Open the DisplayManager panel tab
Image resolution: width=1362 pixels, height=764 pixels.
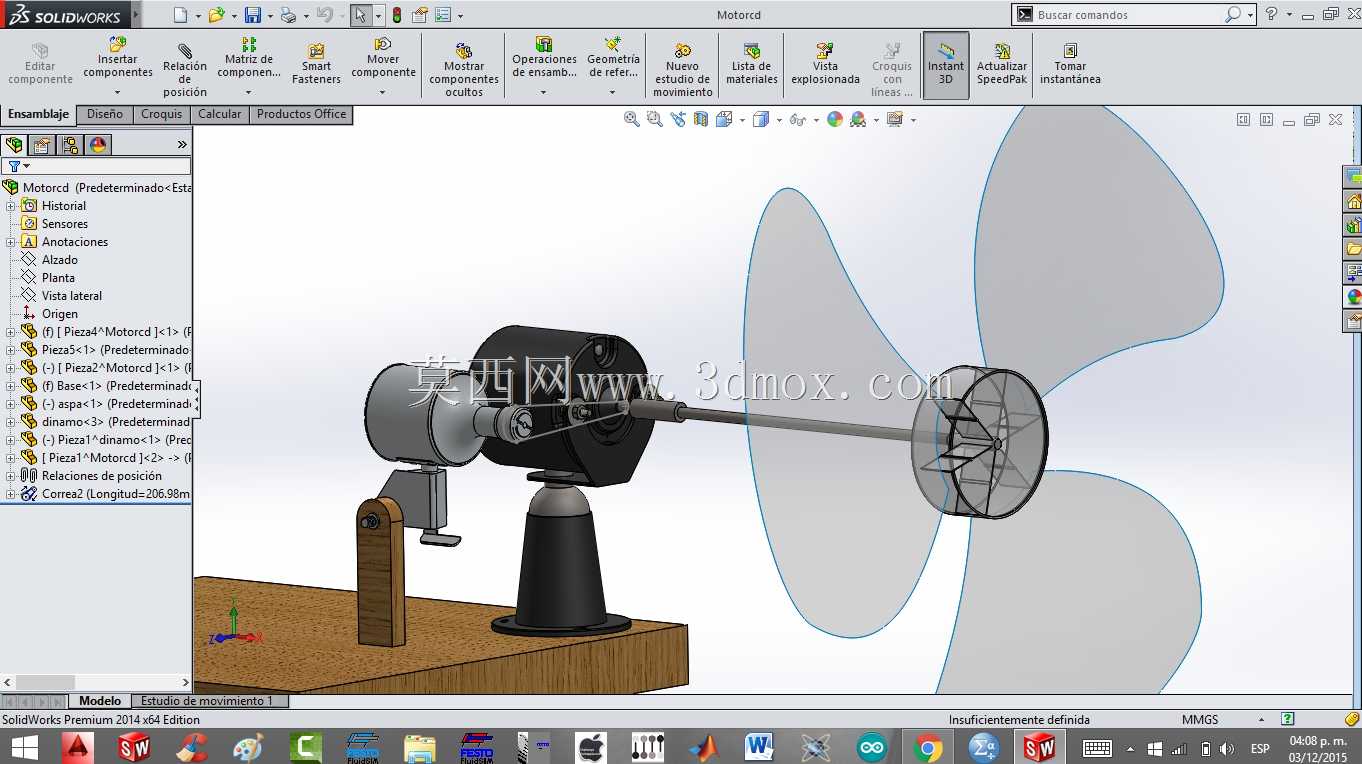pyautogui.click(x=98, y=145)
